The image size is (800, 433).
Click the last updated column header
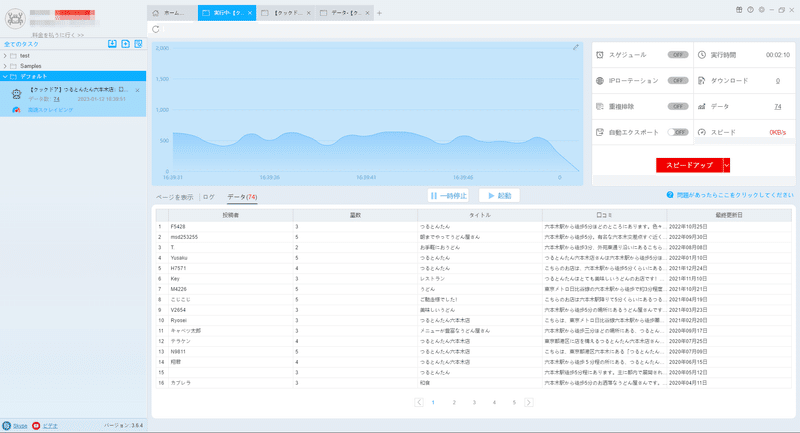pyautogui.click(x=729, y=215)
